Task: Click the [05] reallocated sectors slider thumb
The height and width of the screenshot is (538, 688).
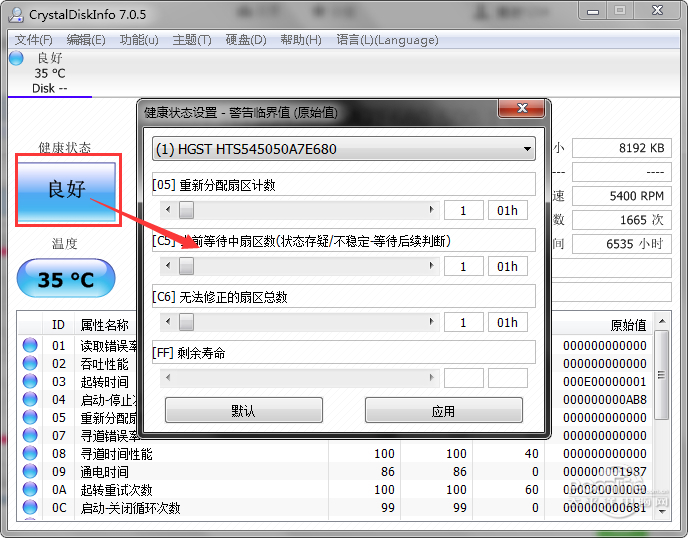Action: point(186,210)
